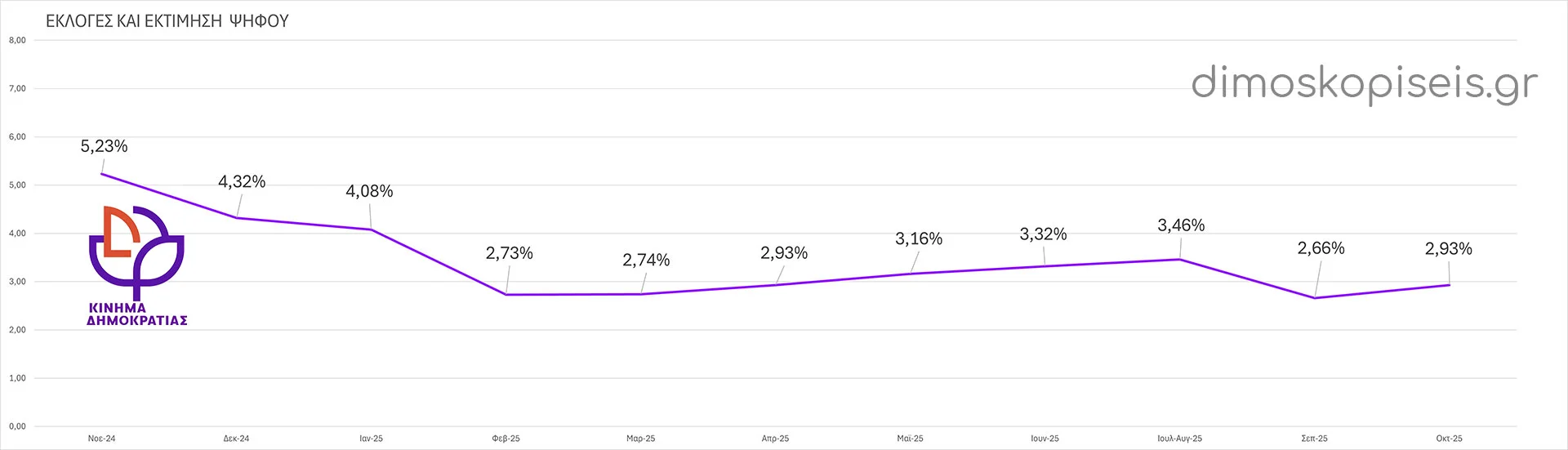Select the Δεκ-24 month label
Screen dimensions: 1568x450
pos(237,439)
